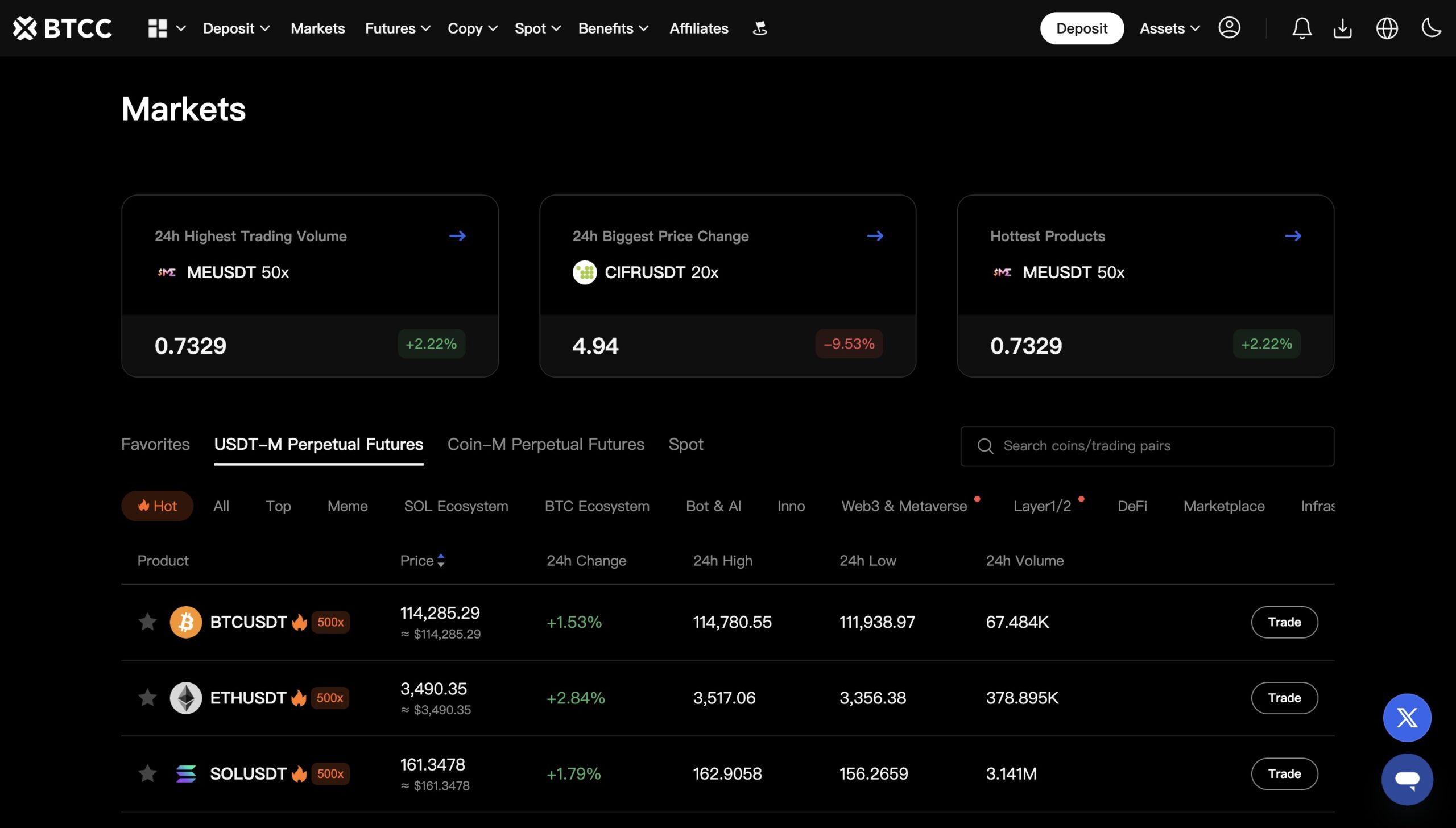This screenshot has height=828, width=1456.
Task: Open Affiliates in top navigation
Action: point(698,28)
